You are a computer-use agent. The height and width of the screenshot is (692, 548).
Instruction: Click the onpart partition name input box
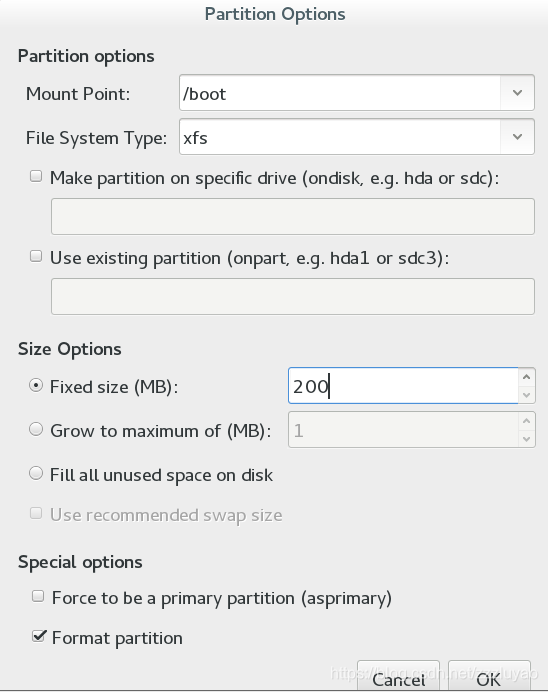[x=293, y=296]
